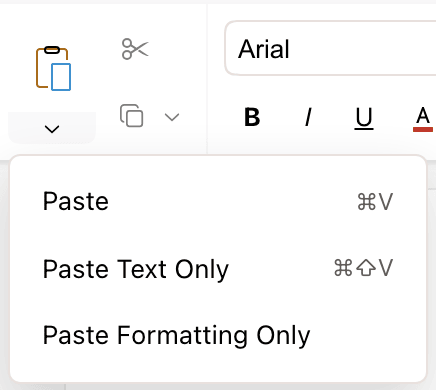
Task: Toggle Italic formatting
Action: pyautogui.click(x=308, y=117)
